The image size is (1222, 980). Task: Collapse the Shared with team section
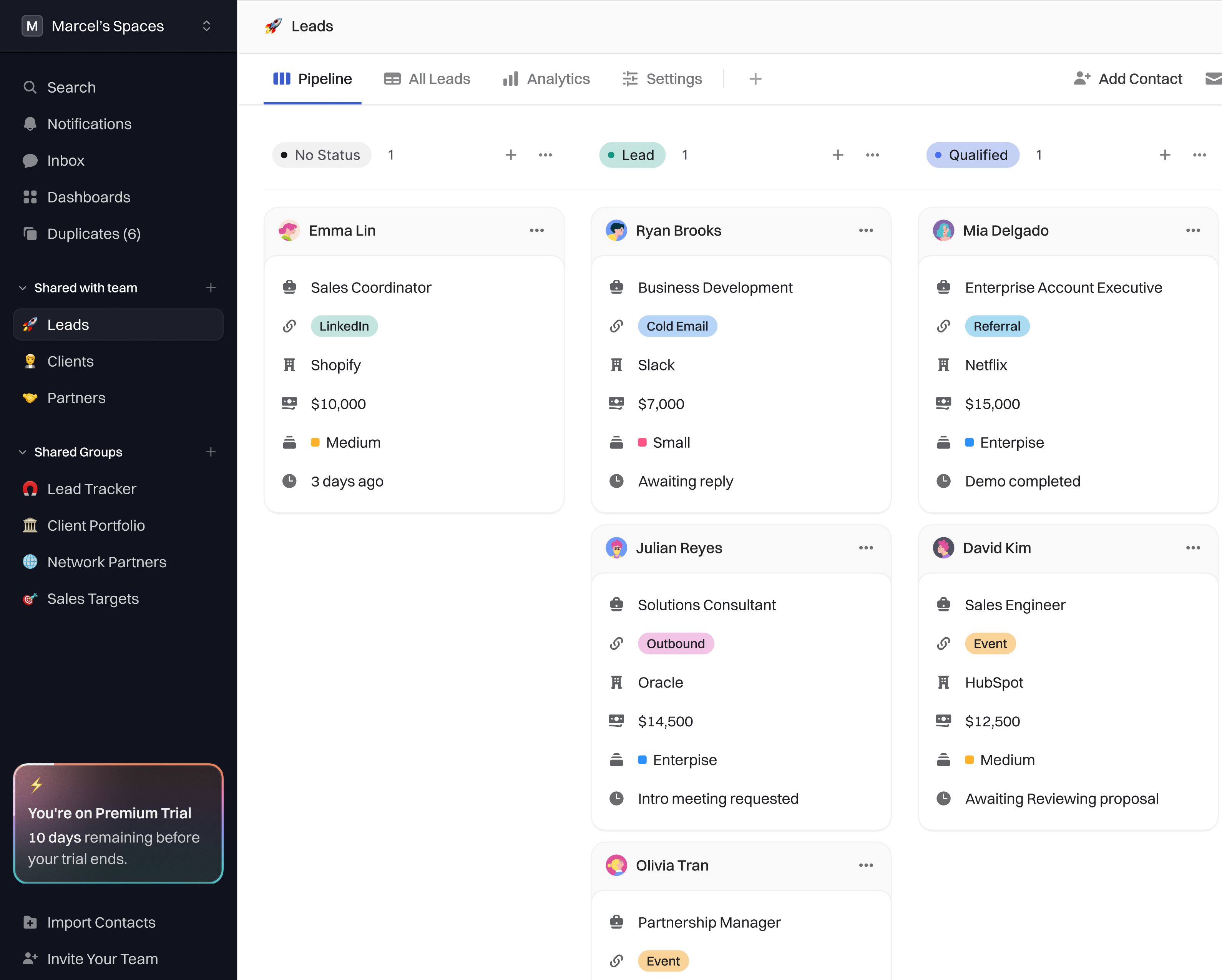click(23, 288)
